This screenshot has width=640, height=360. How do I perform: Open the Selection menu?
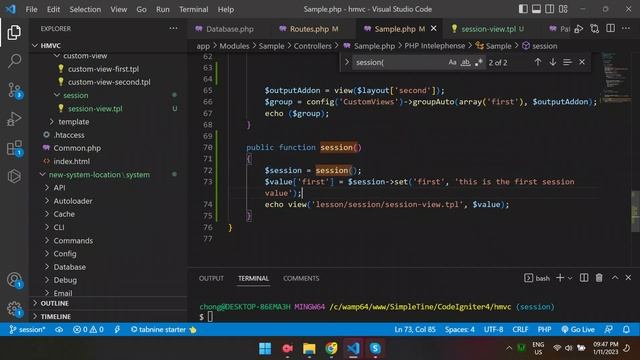point(85,9)
